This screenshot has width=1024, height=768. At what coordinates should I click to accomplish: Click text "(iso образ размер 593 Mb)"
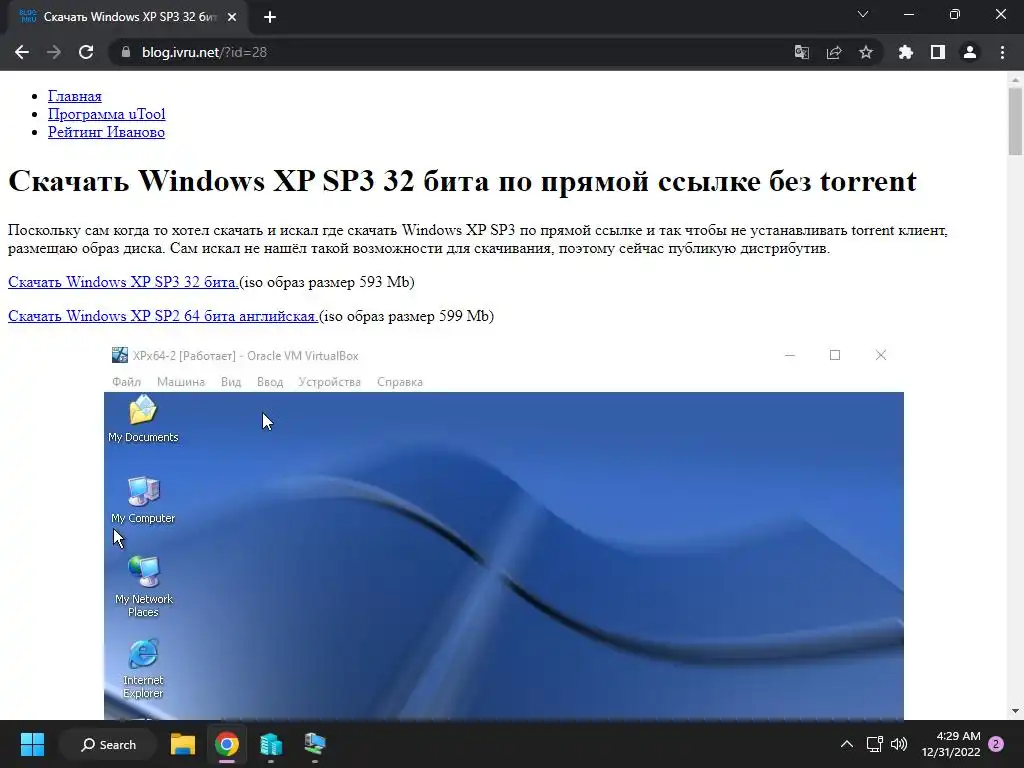327,282
